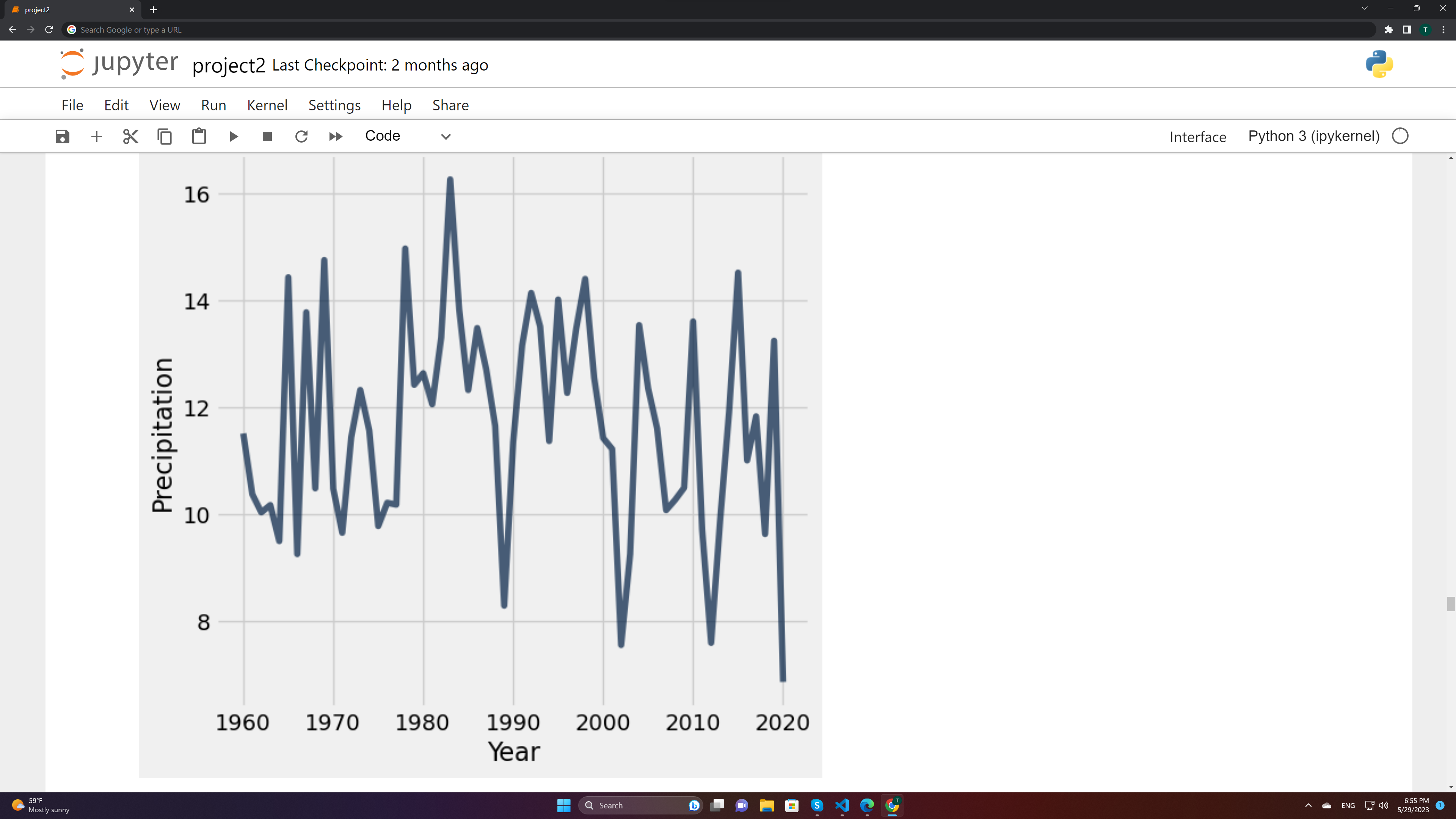Image resolution: width=1456 pixels, height=819 pixels.
Task: Interrupt the kernel with the stop square
Action: pyautogui.click(x=267, y=136)
